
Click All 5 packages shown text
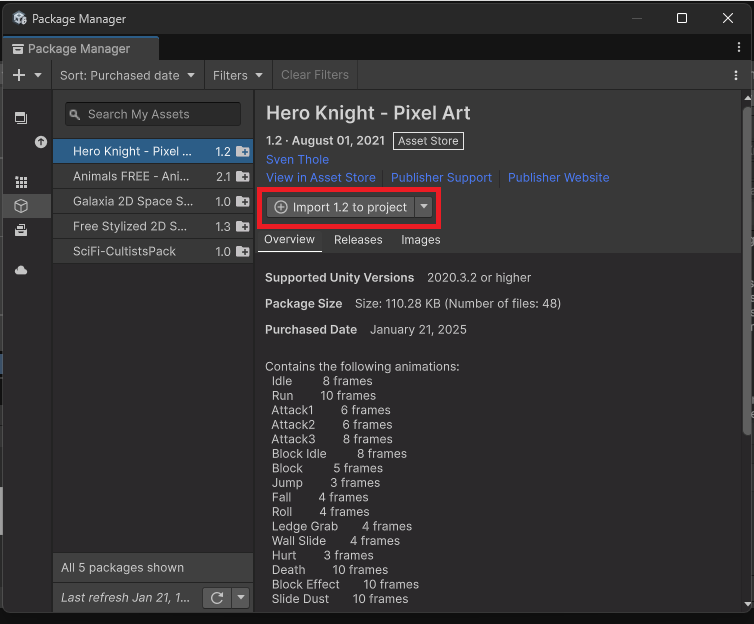point(122,568)
